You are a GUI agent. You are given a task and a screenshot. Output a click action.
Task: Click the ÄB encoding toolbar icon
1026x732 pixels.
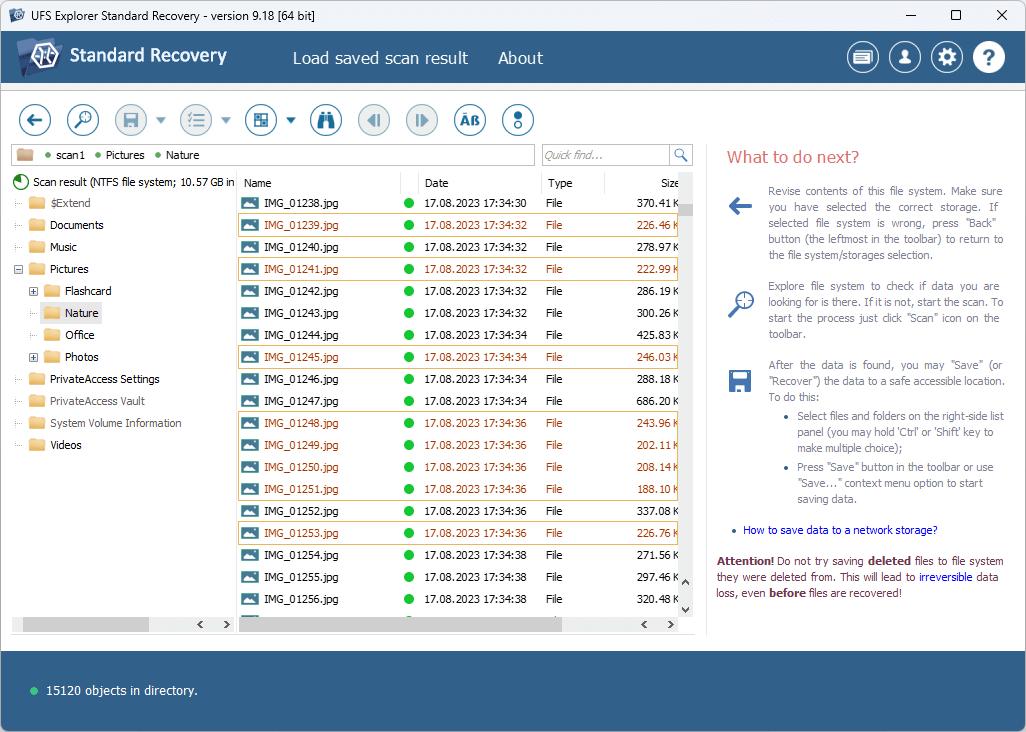click(470, 120)
